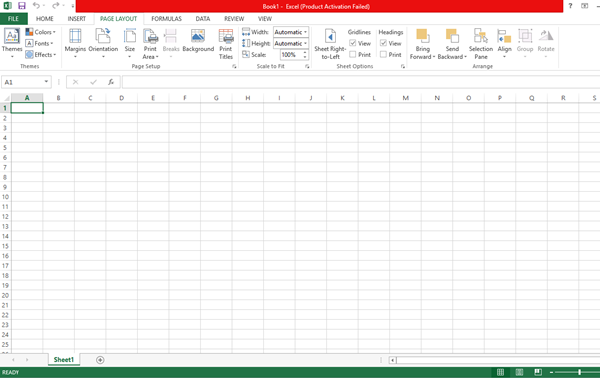Click Insert Function fx button
The height and width of the screenshot is (378, 600).
tap(111, 82)
